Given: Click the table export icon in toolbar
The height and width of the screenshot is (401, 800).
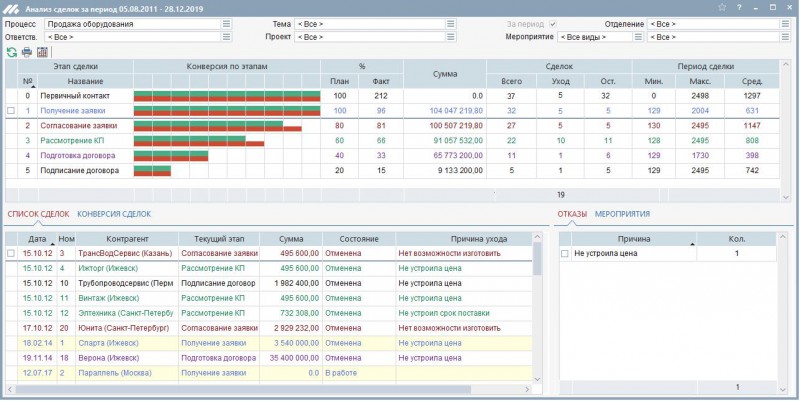Looking at the screenshot, I should (x=43, y=52).
